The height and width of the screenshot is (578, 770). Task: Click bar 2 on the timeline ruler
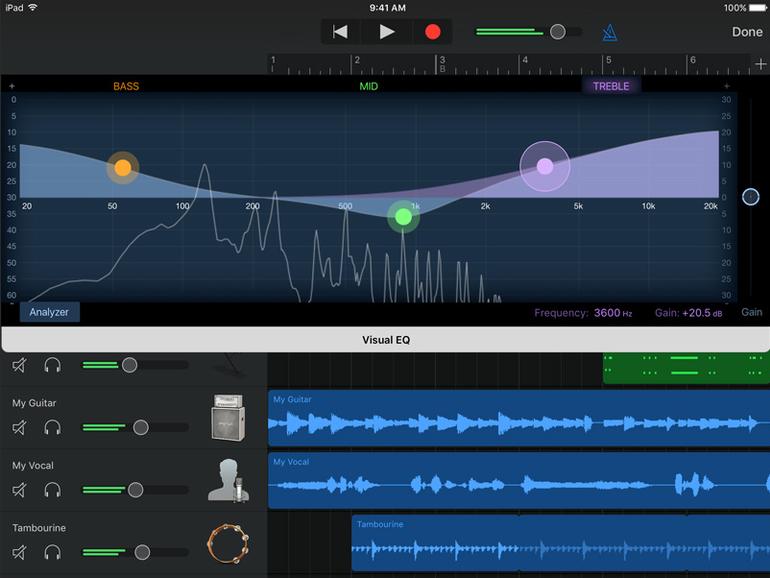[x=357, y=60]
